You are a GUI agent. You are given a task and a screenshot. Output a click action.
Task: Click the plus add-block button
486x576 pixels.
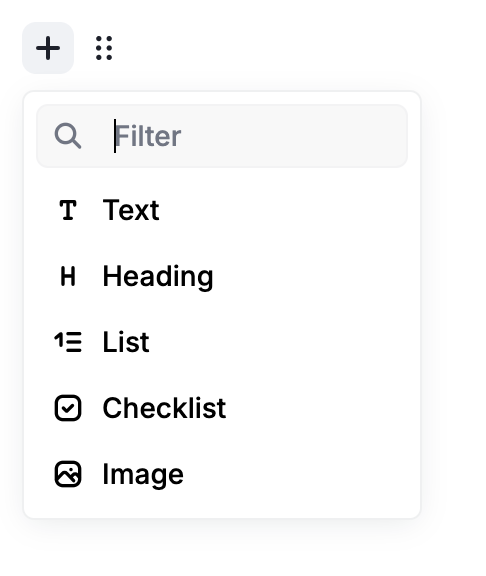[x=48, y=48]
